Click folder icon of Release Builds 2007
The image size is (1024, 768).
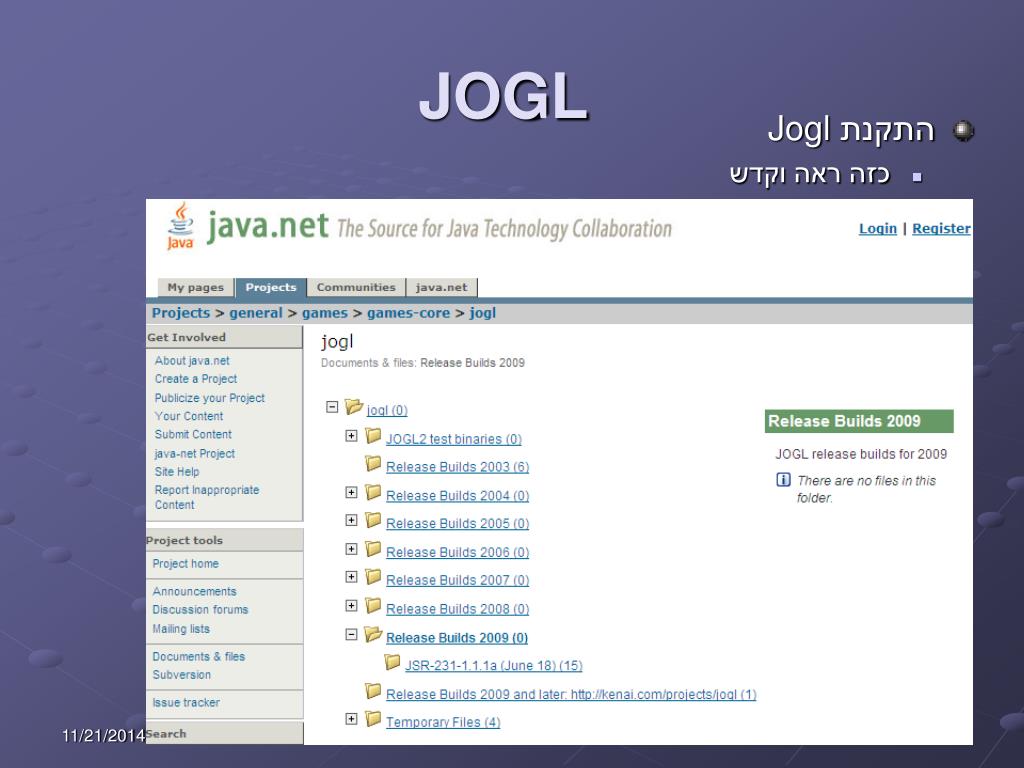point(374,577)
